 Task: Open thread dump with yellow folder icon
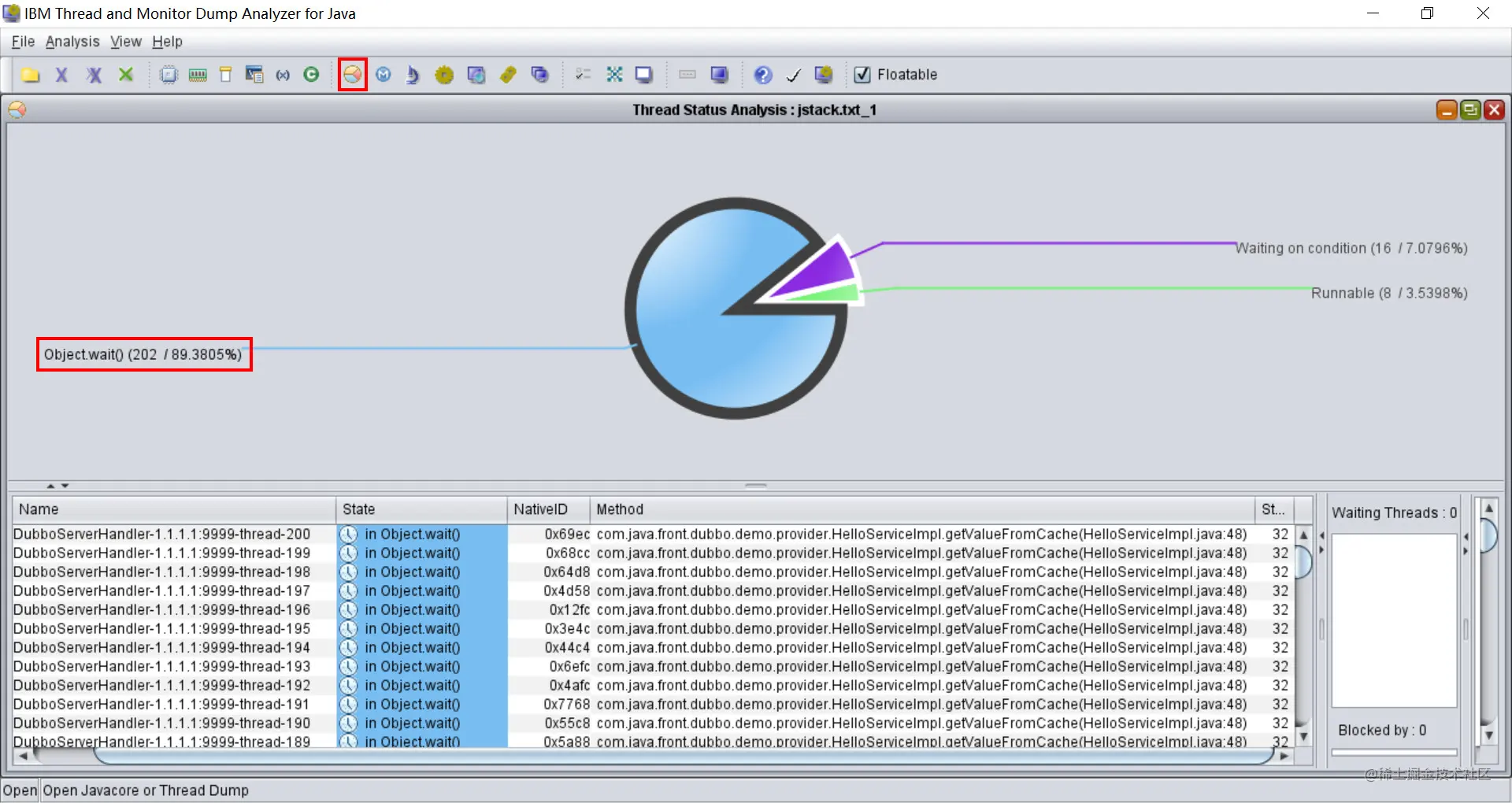31,75
